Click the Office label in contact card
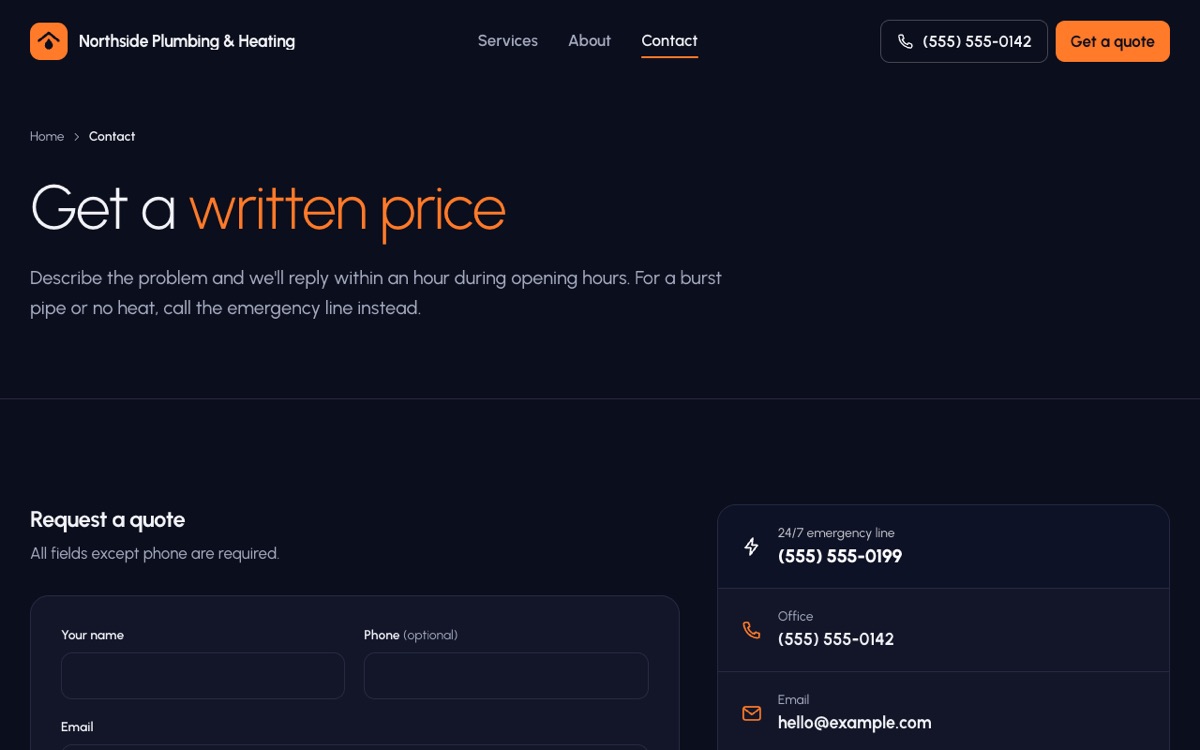 [x=795, y=616]
